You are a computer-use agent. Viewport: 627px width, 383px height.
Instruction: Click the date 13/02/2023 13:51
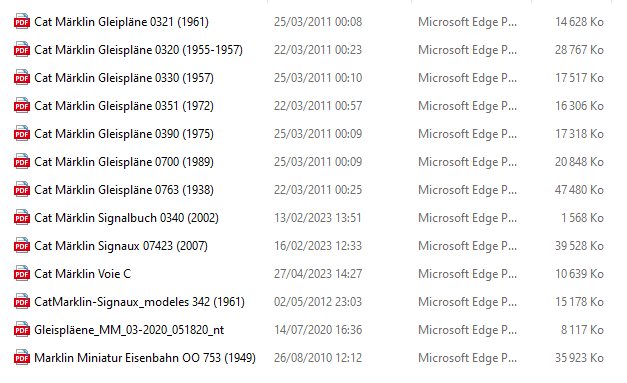317,217
